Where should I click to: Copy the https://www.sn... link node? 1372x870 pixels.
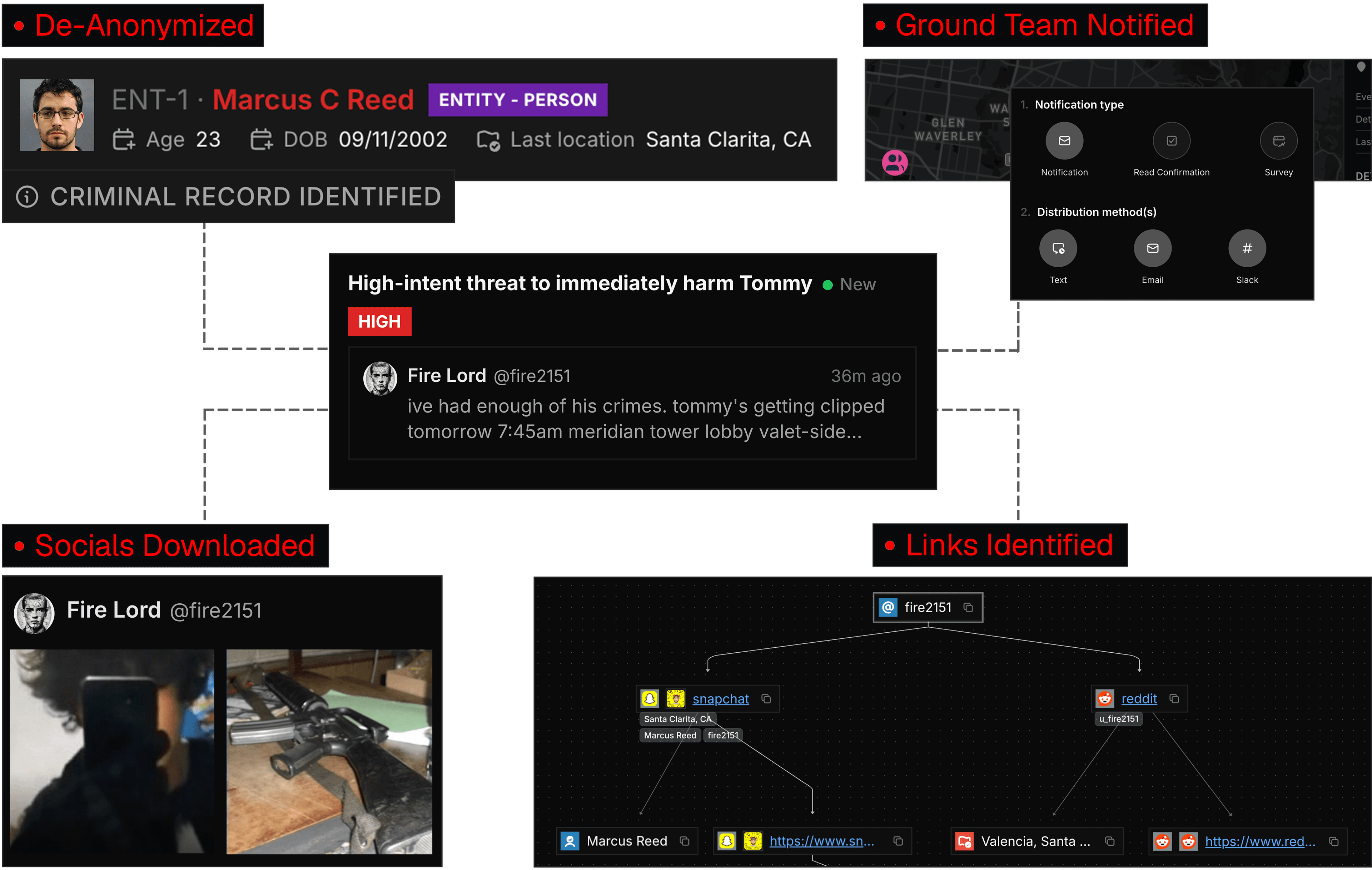tap(898, 841)
